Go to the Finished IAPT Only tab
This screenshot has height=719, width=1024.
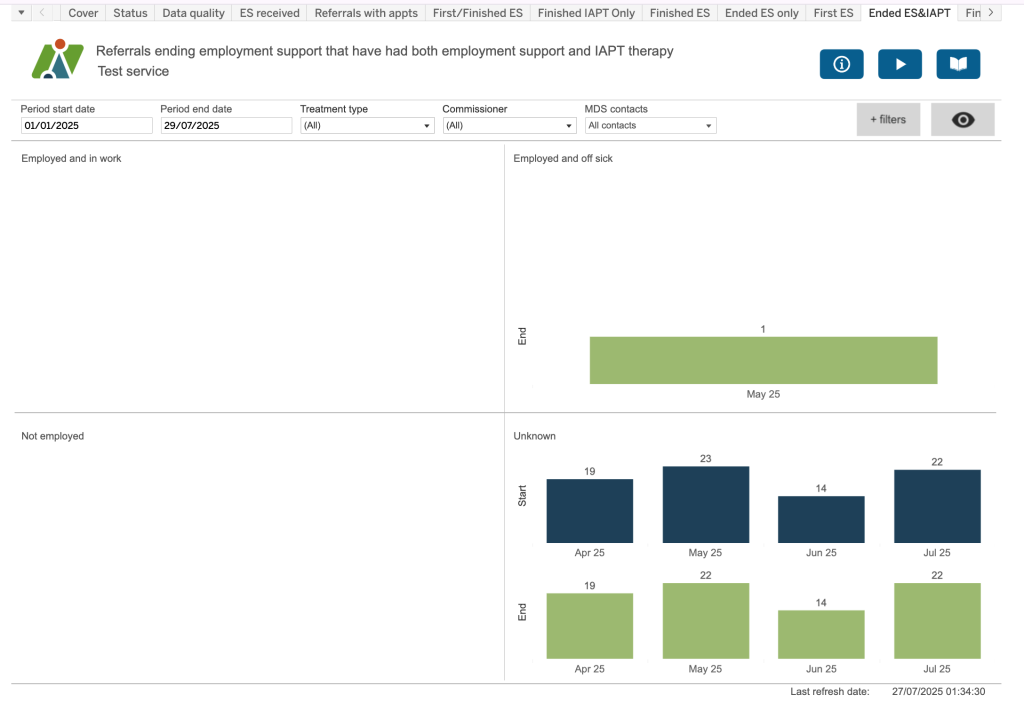586,13
